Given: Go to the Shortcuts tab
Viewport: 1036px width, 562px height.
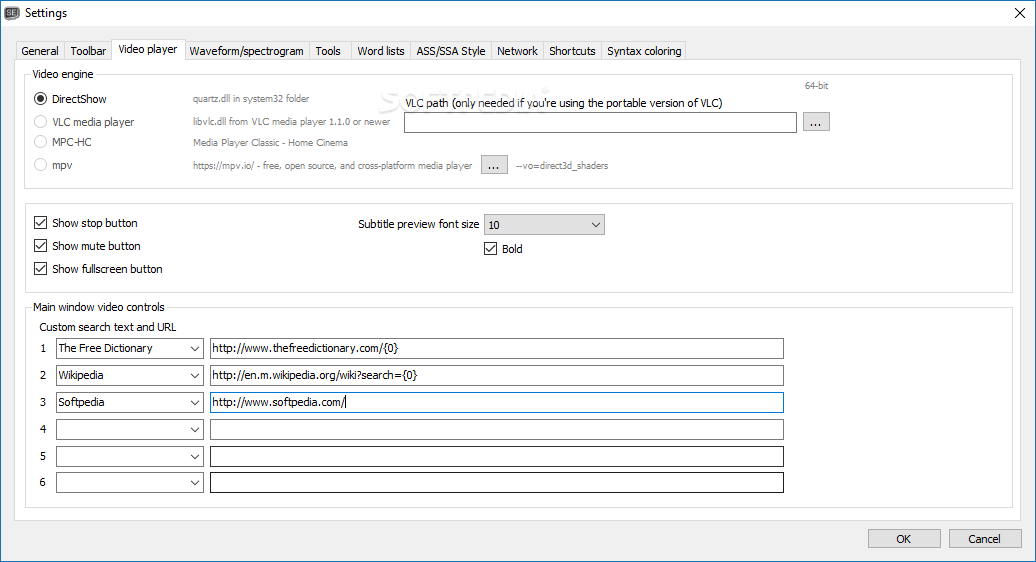Looking at the screenshot, I should (572, 51).
